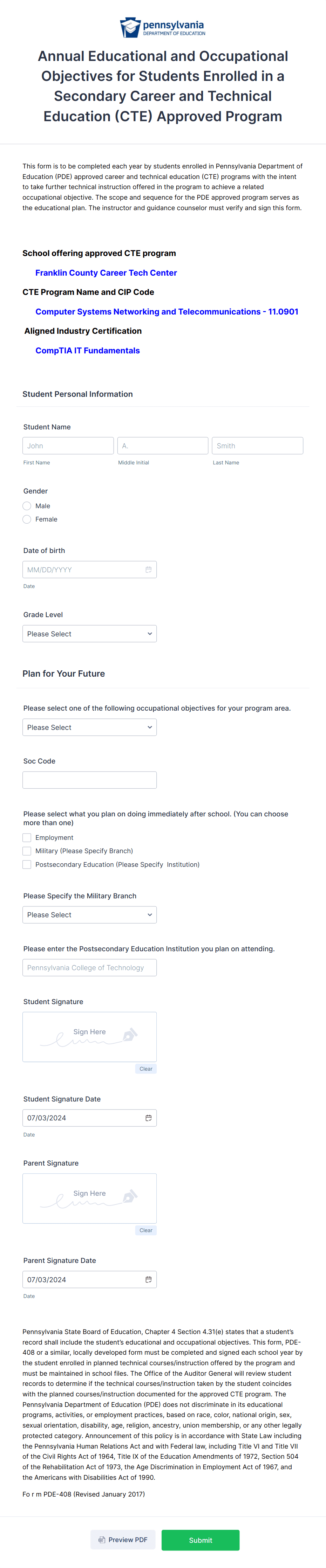Click the First Name input field
This screenshot has height=1568, width=326.
(68, 445)
